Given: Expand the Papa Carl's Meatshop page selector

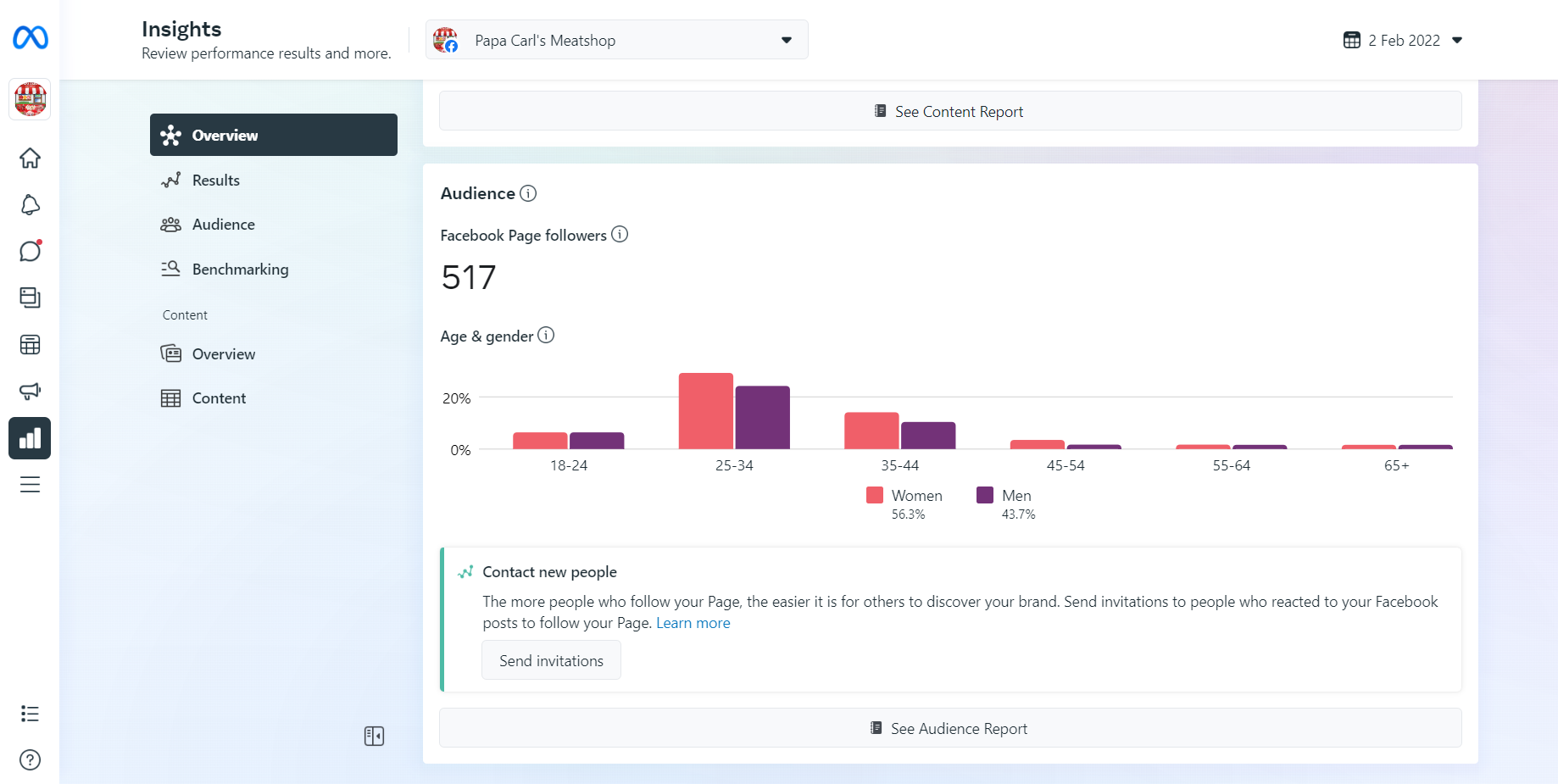Looking at the screenshot, I should pos(617,40).
